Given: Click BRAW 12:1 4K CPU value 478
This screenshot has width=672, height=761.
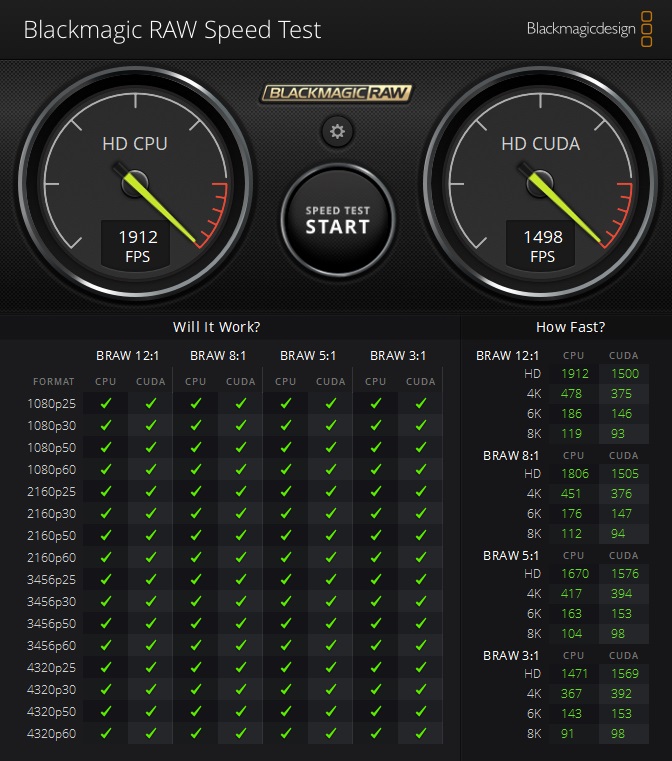Looking at the screenshot, I should [571, 394].
